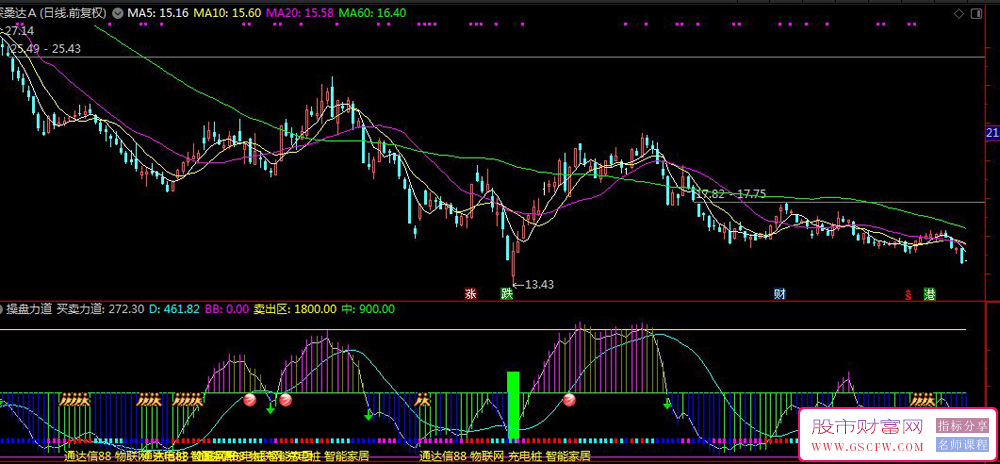1000x464 pixels.
Task: Click the 买卖力道: 272.30 value
Action: (x=100, y=309)
